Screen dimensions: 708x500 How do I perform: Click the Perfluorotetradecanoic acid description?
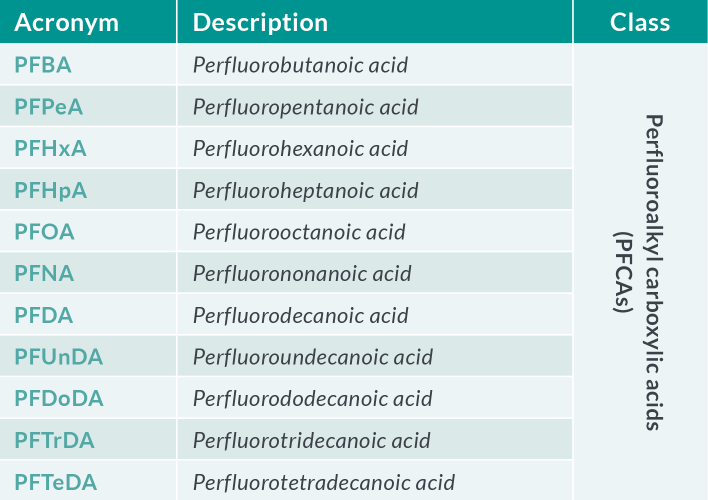[x=324, y=482]
